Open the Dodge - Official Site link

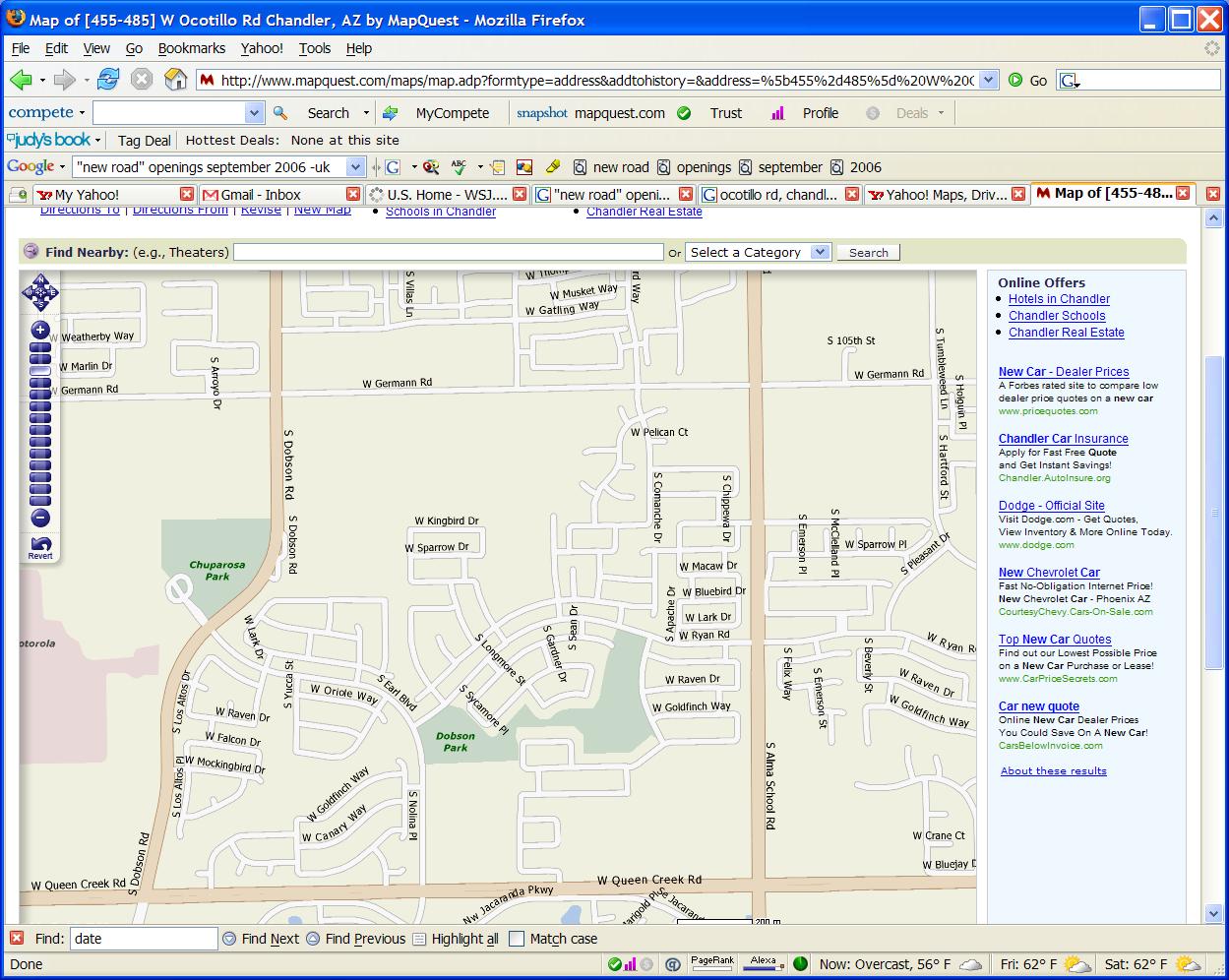pos(1052,506)
